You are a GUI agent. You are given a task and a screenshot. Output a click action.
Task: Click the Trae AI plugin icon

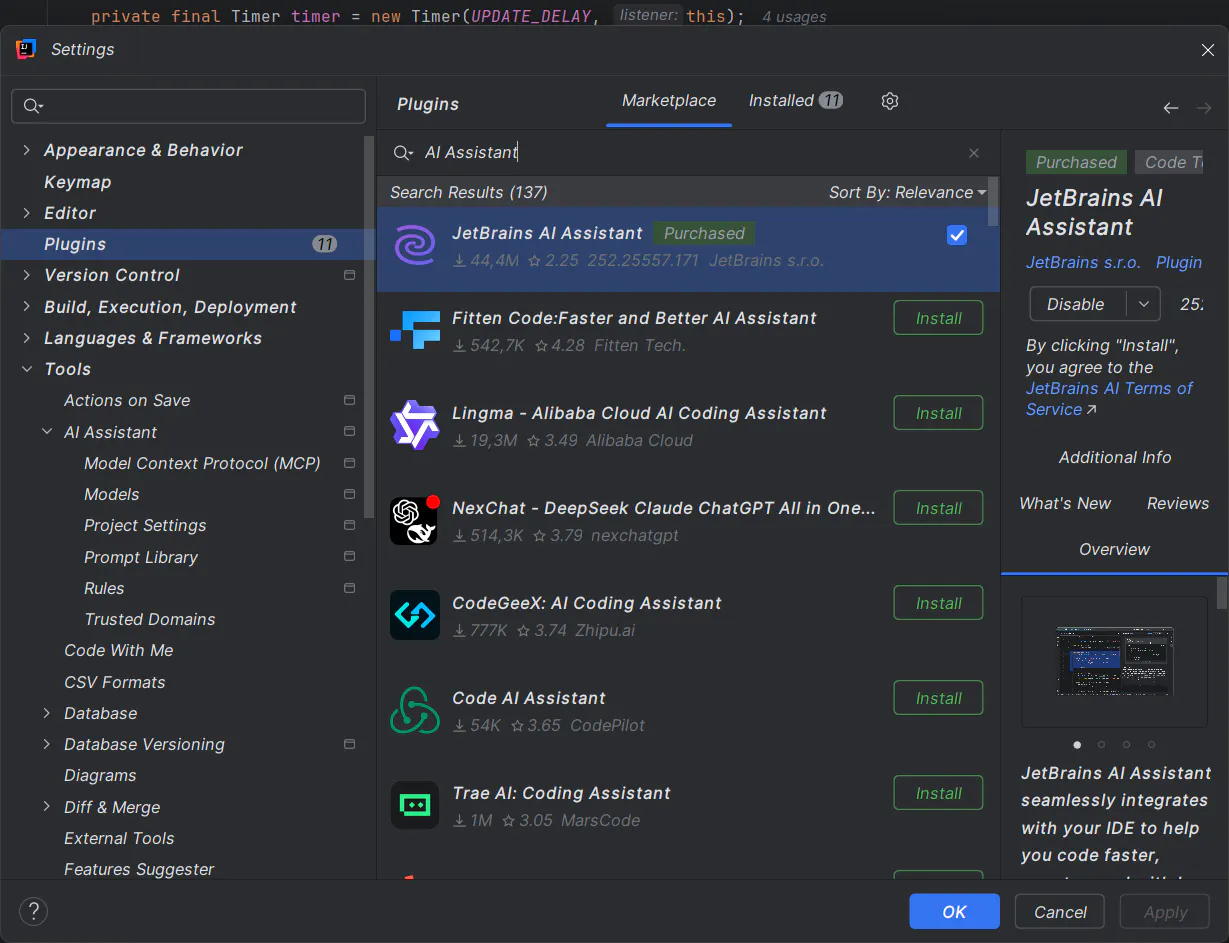(x=414, y=804)
